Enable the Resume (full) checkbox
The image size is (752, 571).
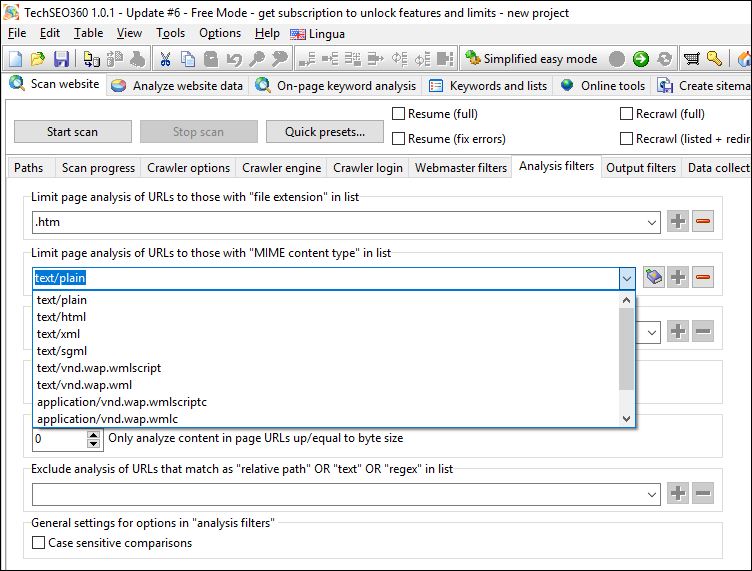point(399,114)
